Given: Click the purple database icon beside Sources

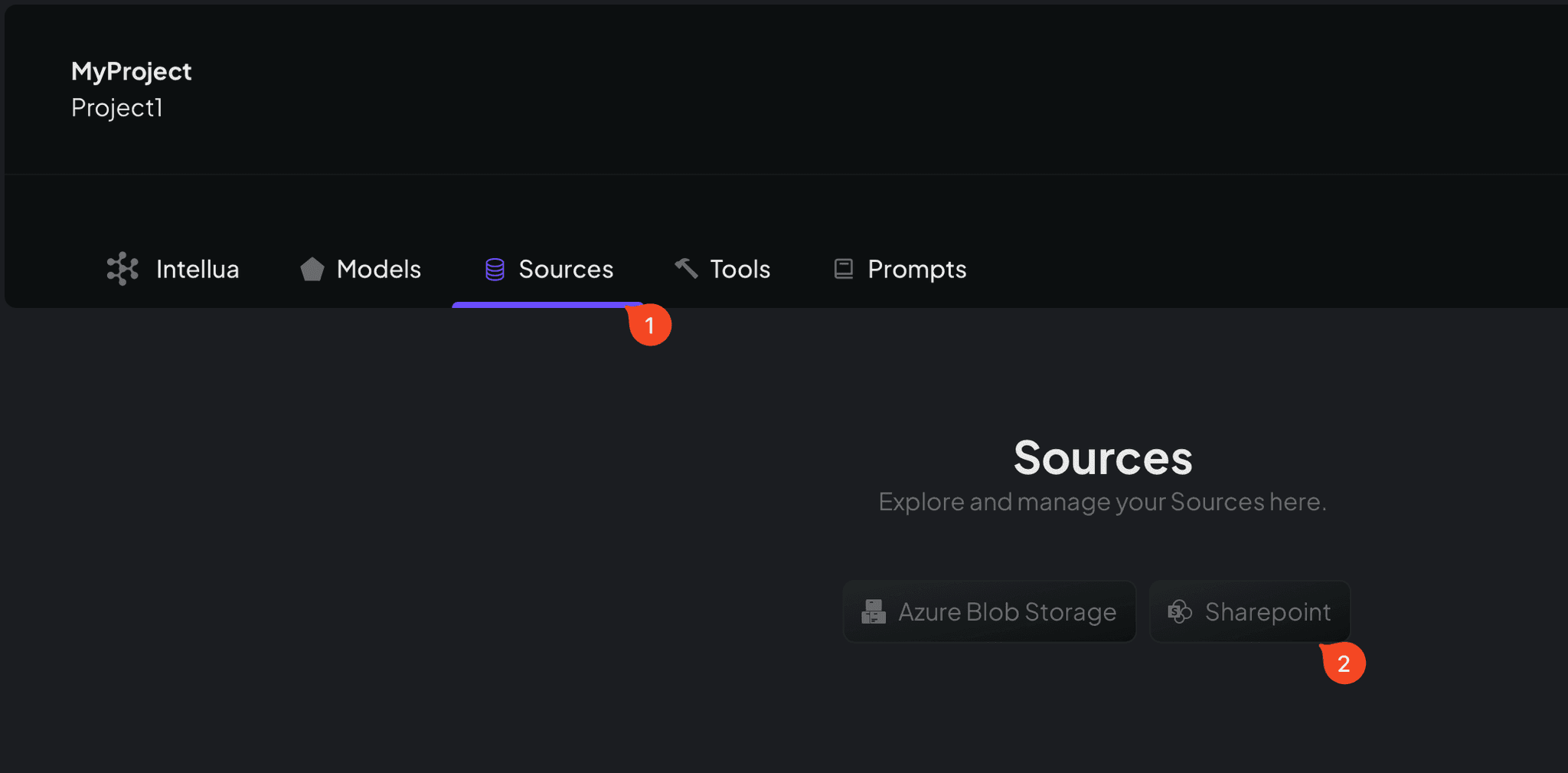Looking at the screenshot, I should tap(495, 269).
